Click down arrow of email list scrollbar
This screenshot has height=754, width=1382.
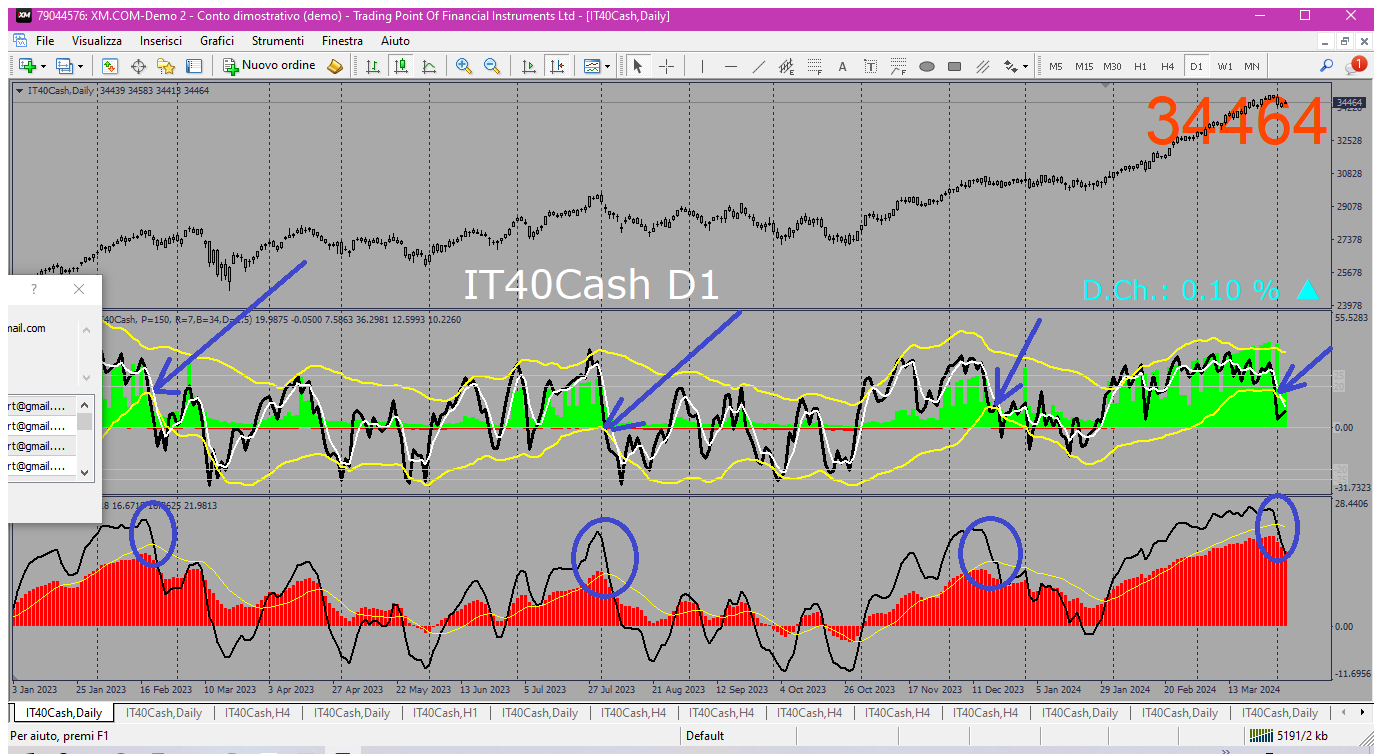[85, 472]
